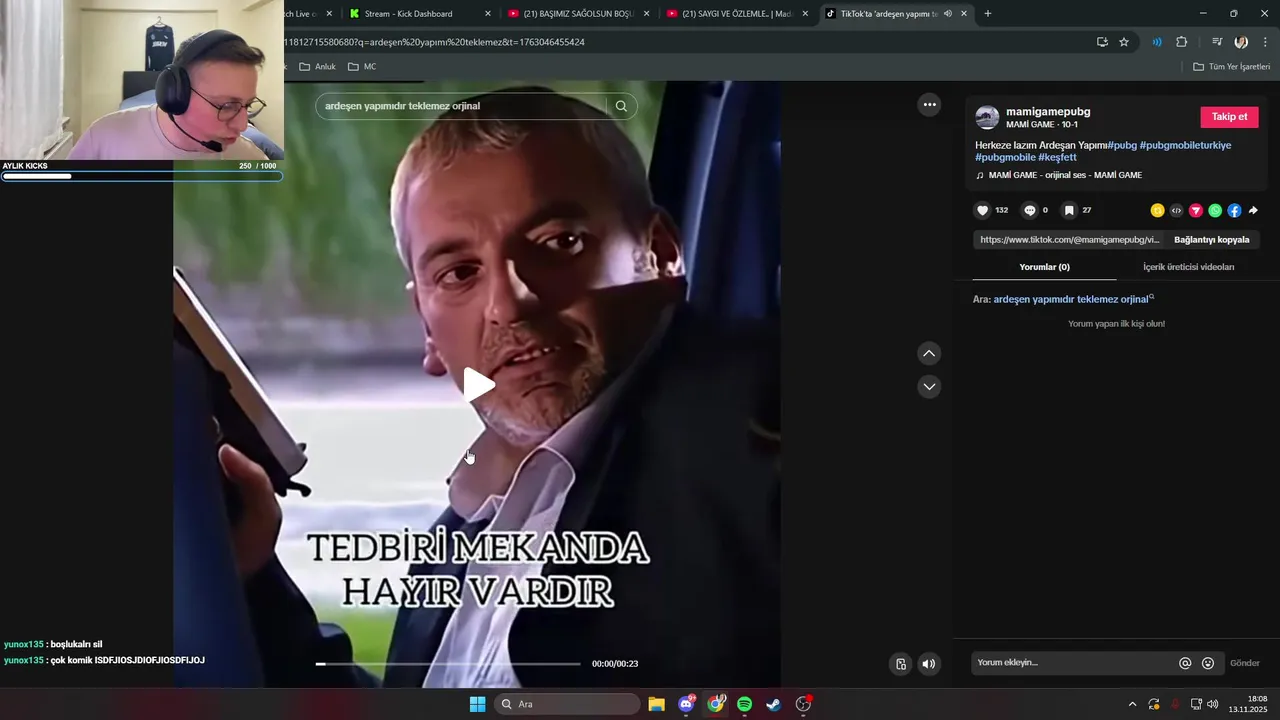Click the TikTok search input field
This screenshot has width=1280, height=720.
click(460, 106)
